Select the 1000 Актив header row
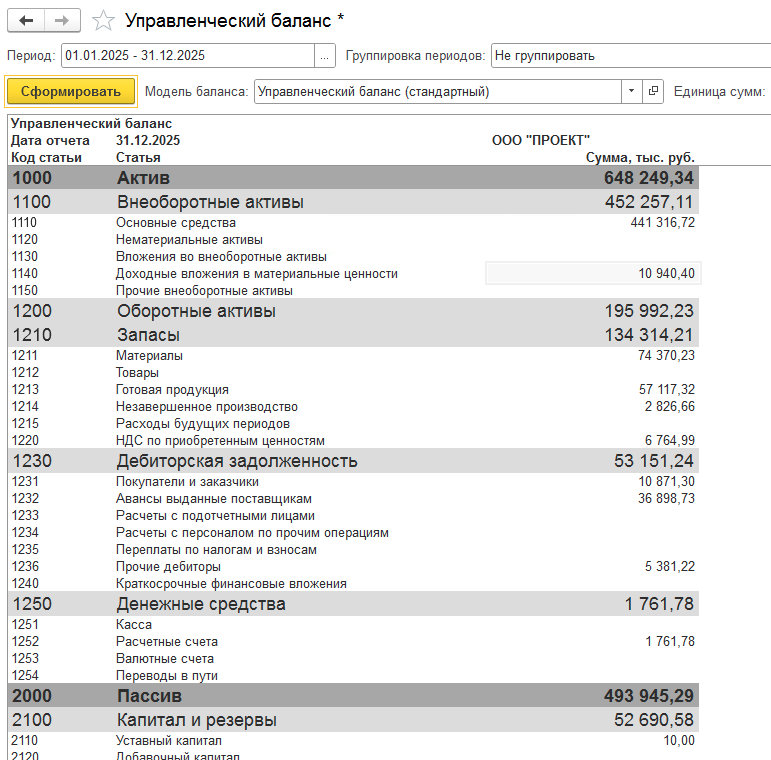Viewport: 771px width, 760px height. click(353, 177)
